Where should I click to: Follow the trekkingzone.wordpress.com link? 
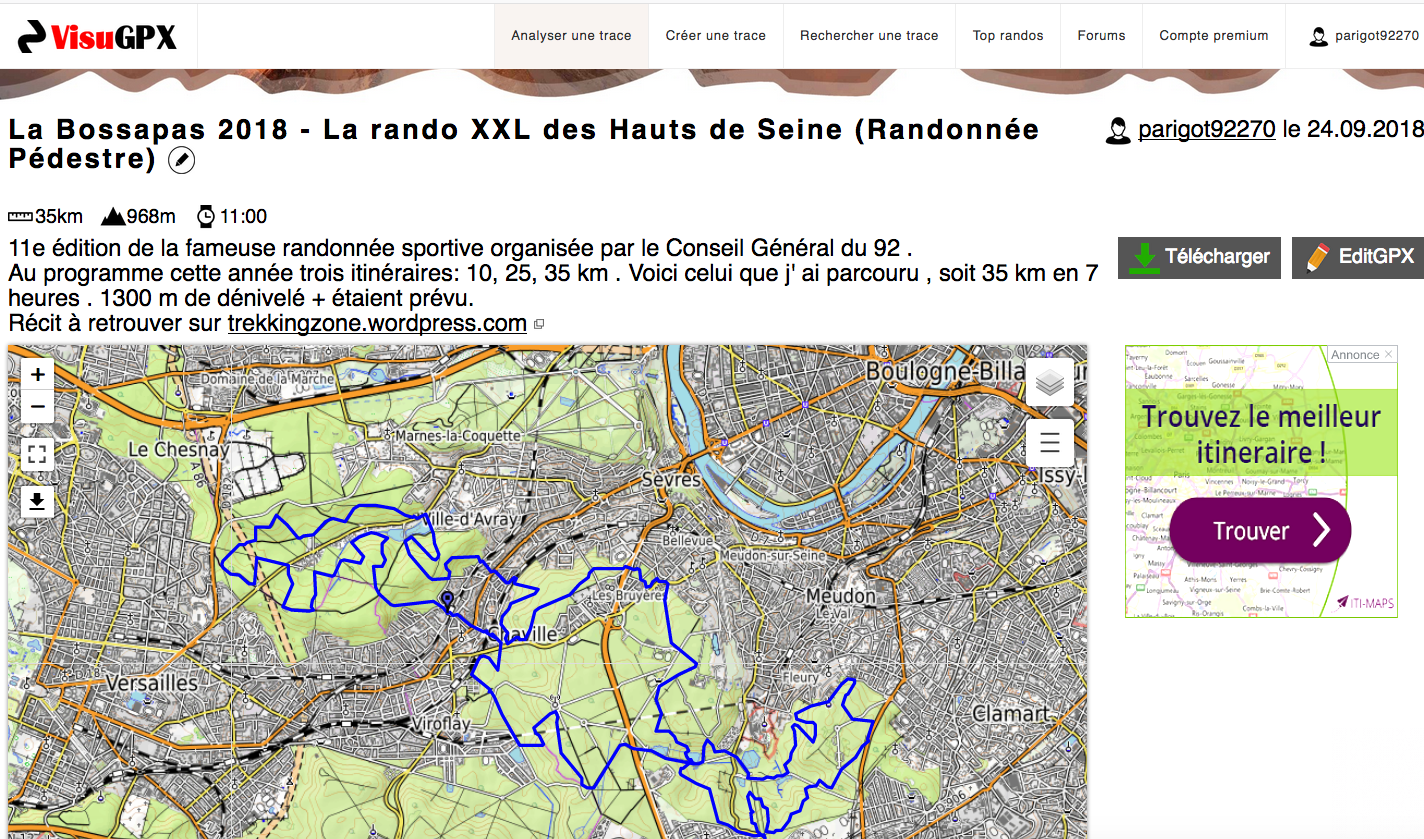pyautogui.click(x=377, y=323)
